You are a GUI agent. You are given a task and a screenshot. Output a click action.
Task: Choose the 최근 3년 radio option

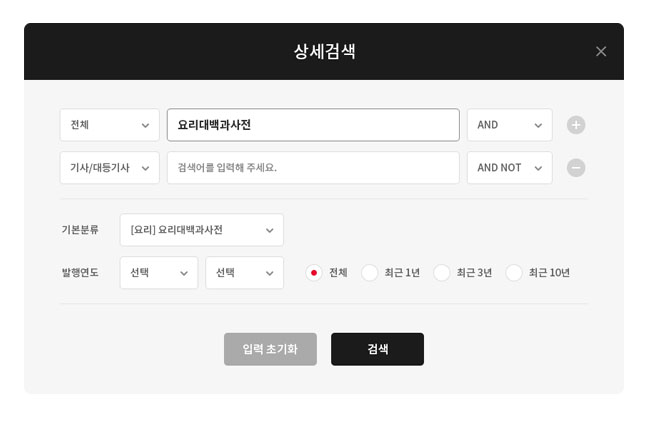[442, 273]
